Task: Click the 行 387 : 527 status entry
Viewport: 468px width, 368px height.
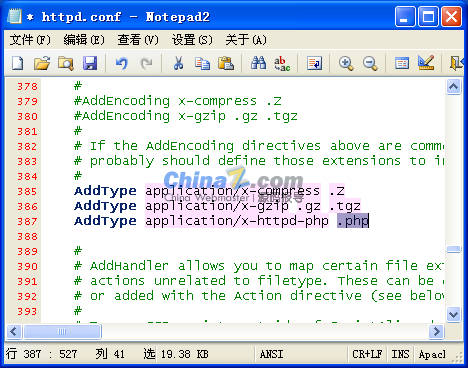Action: point(41,354)
